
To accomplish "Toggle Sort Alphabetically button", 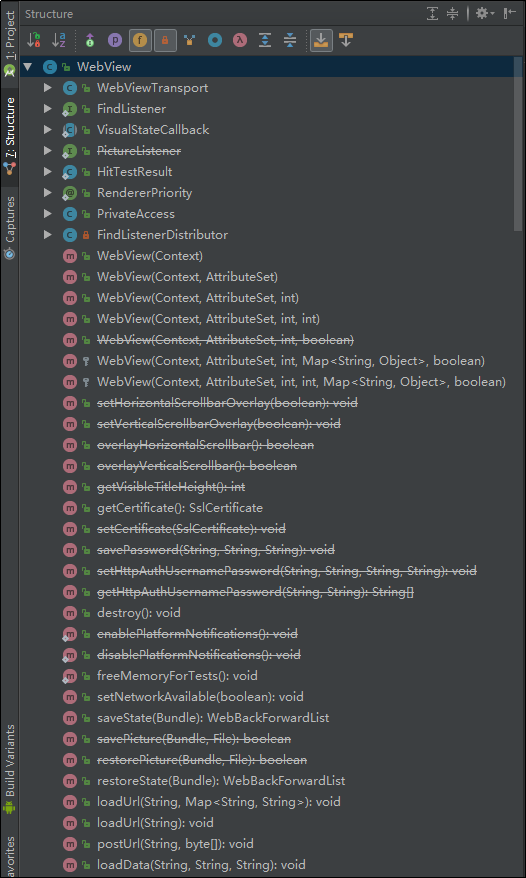I will (x=59, y=40).
